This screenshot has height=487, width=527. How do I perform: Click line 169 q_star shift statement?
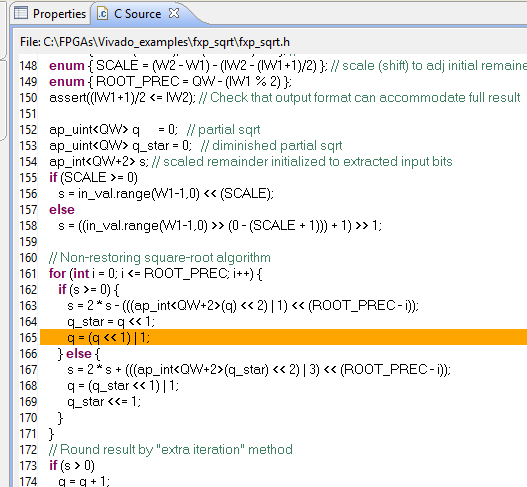(x=104, y=402)
